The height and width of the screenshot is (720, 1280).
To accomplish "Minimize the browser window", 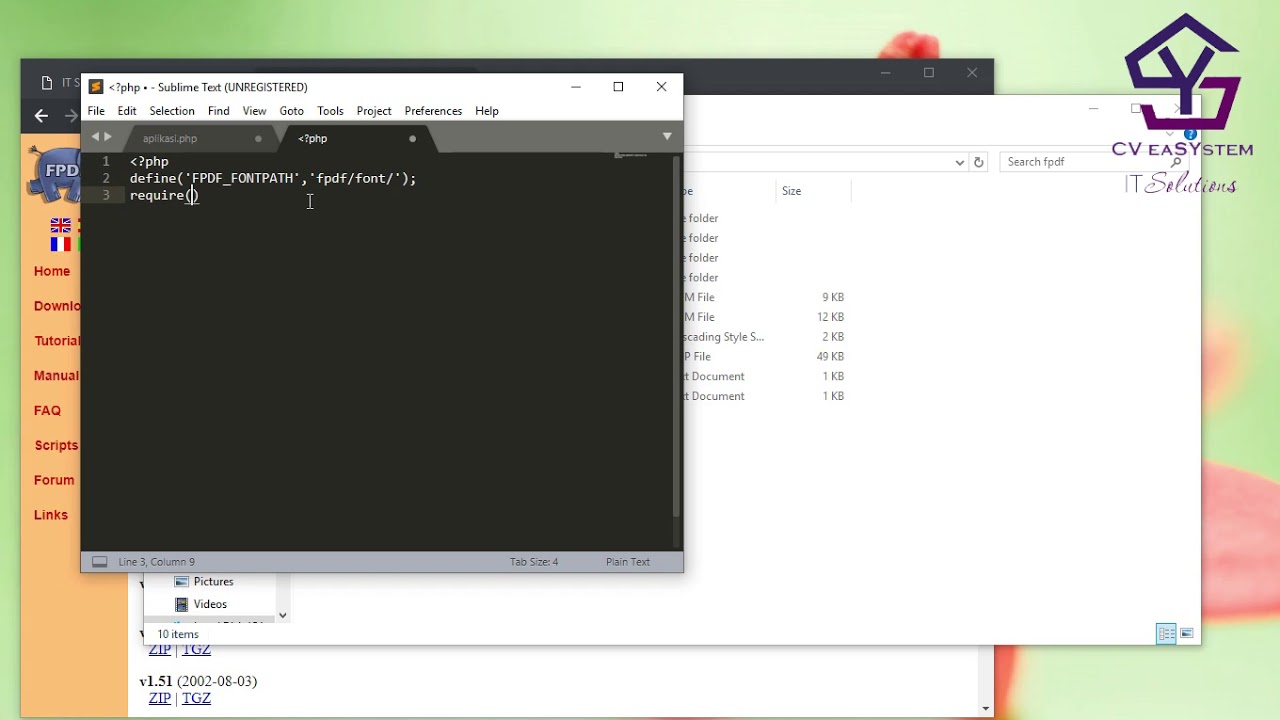I will click(886, 73).
